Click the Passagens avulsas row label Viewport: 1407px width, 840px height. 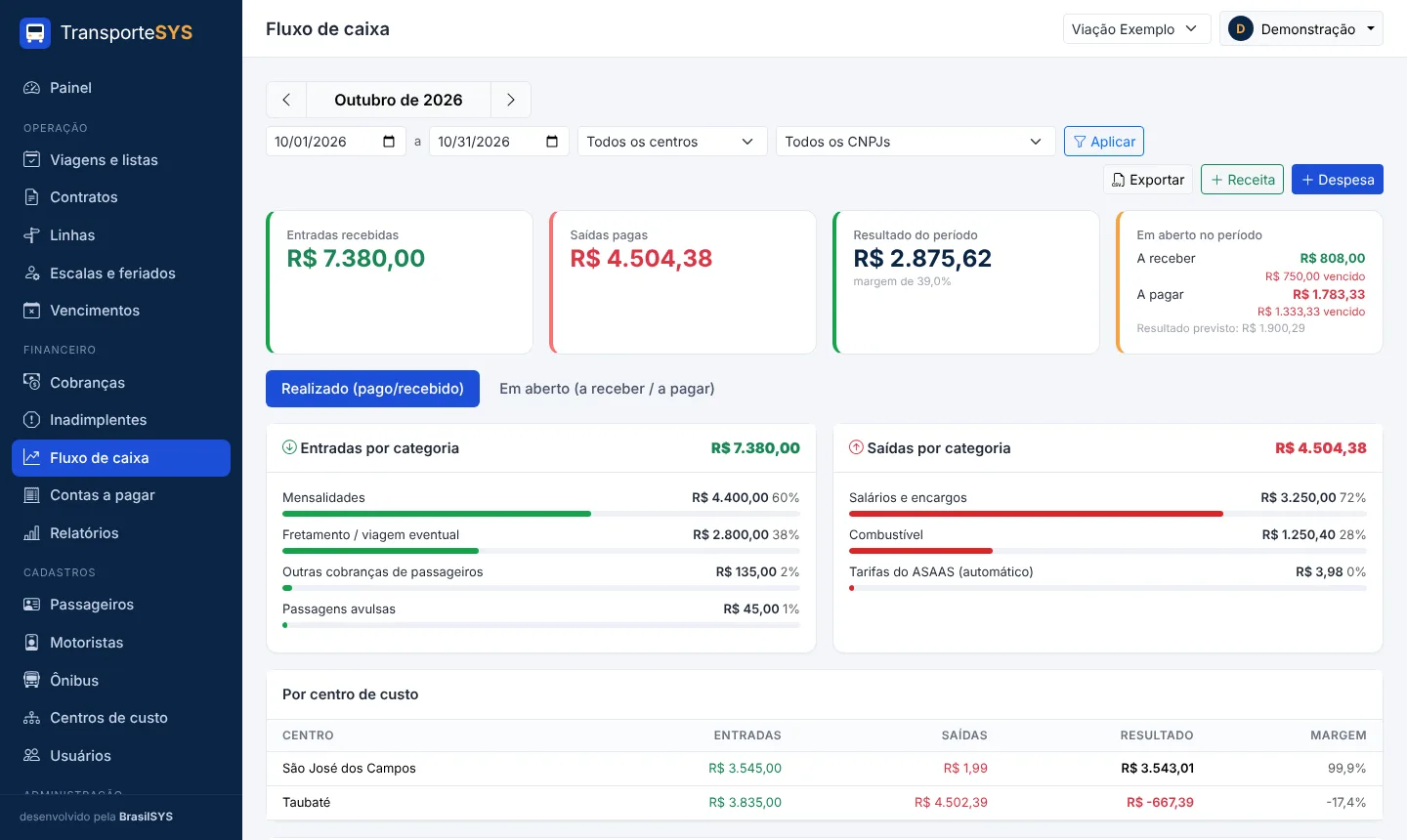pos(339,609)
